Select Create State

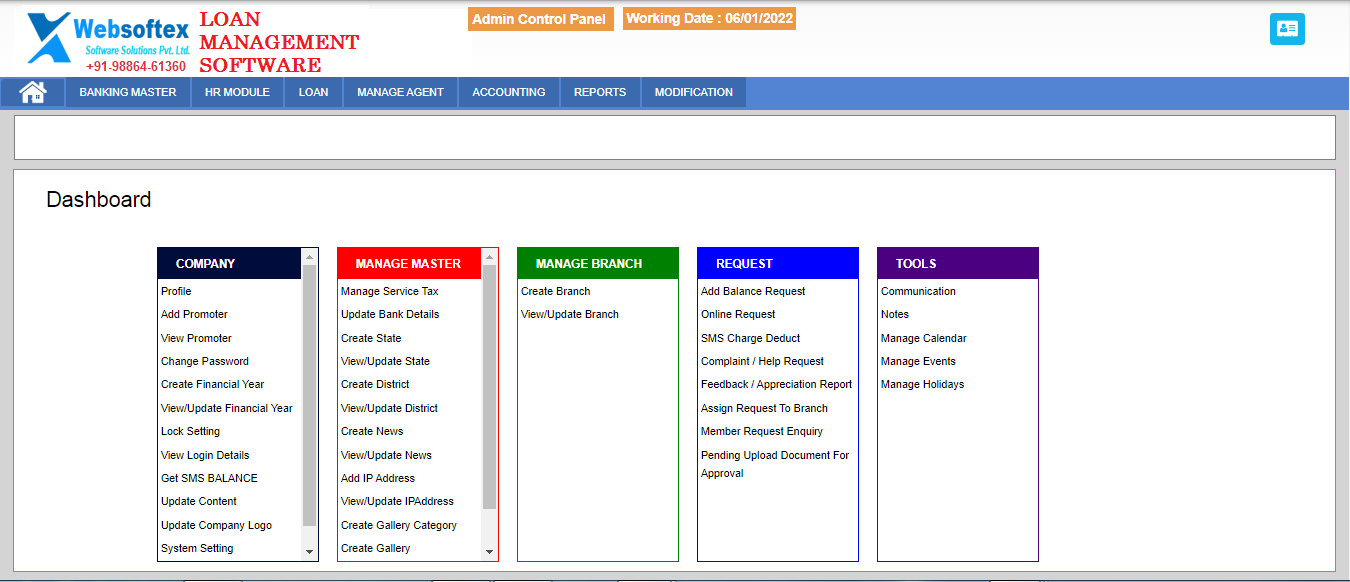371,338
